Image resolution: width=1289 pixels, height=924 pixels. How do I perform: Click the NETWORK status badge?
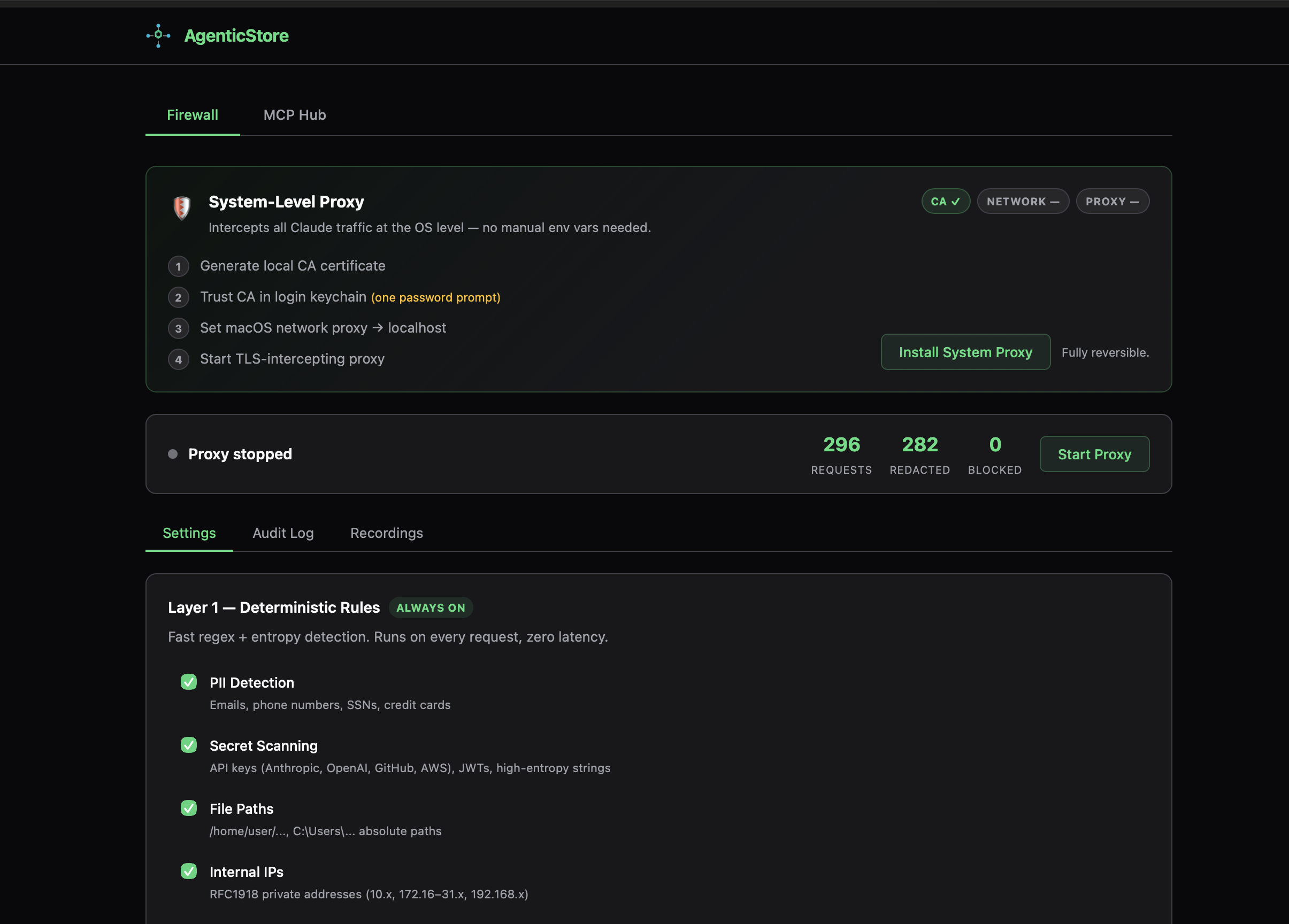click(x=1023, y=202)
